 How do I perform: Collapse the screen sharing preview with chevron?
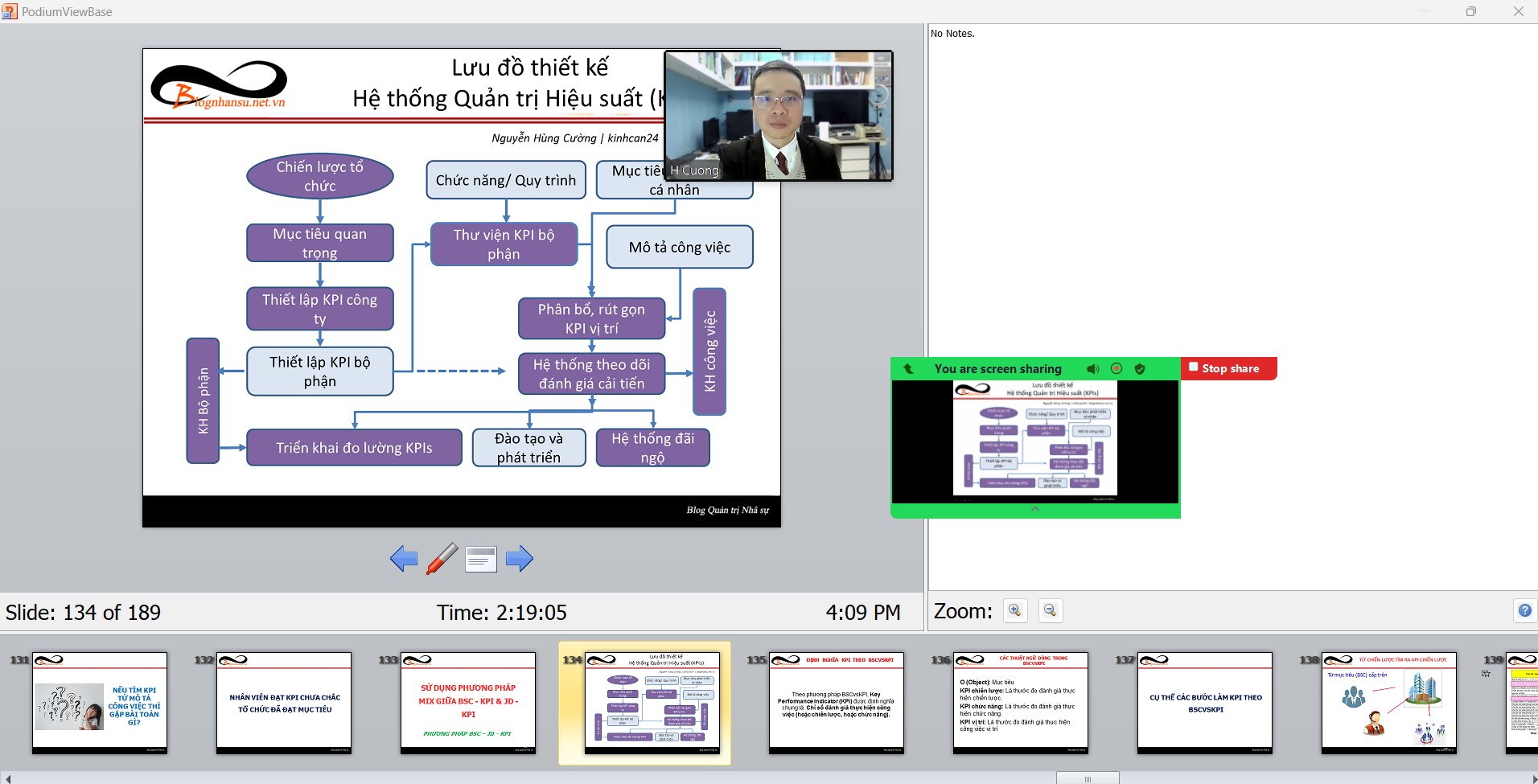(x=1035, y=510)
